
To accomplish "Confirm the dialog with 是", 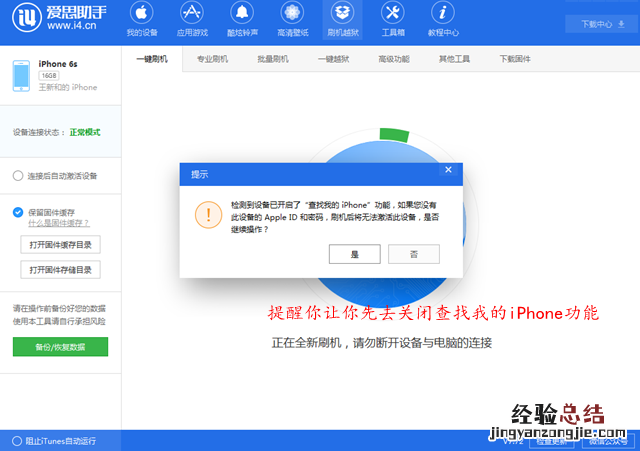I will click(355, 254).
